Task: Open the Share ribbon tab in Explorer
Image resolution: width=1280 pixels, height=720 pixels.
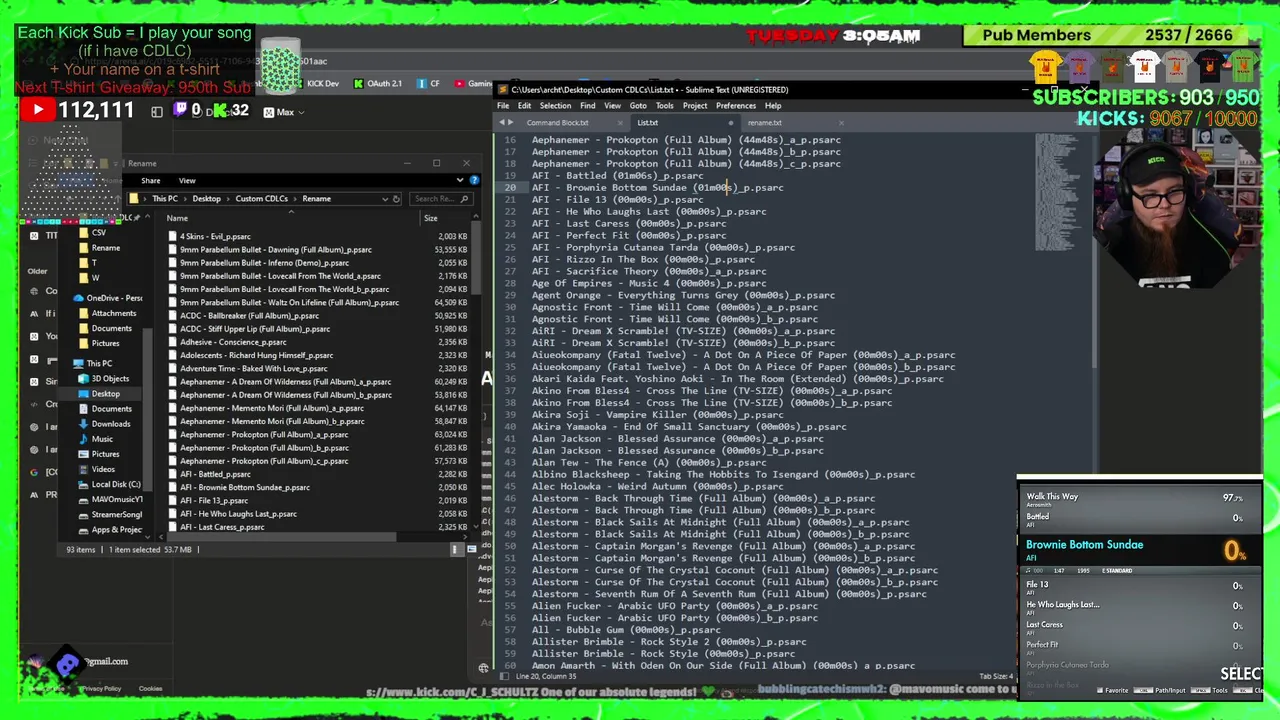Action: [151, 181]
